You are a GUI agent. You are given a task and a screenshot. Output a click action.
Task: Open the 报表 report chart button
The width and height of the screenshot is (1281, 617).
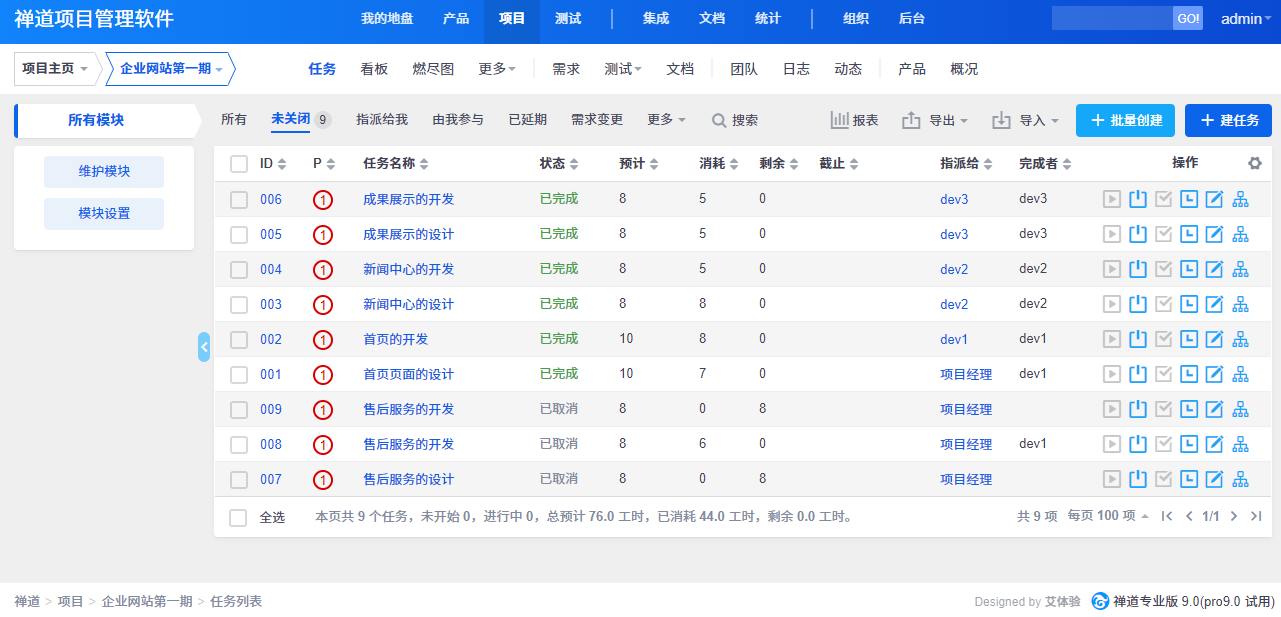tap(855, 120)
